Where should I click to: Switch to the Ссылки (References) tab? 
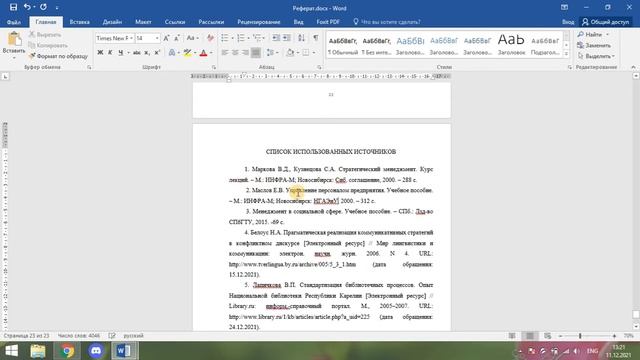pyautogui.click(x=175, y=22)
